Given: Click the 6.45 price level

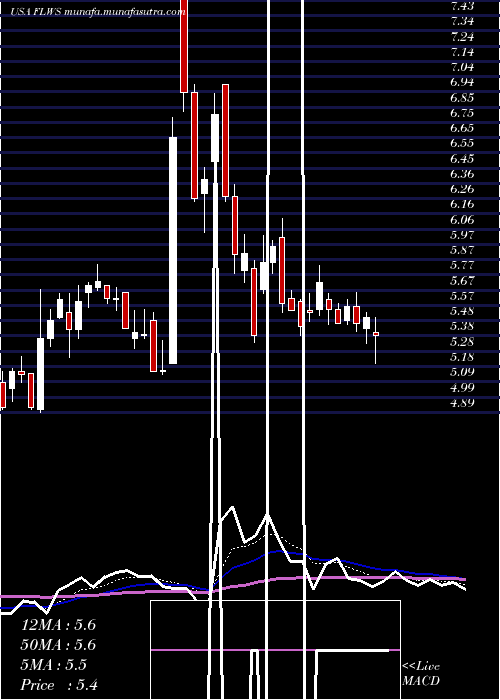Looking at the screenshot, I should pyautogui.click(x=462, y=158).
